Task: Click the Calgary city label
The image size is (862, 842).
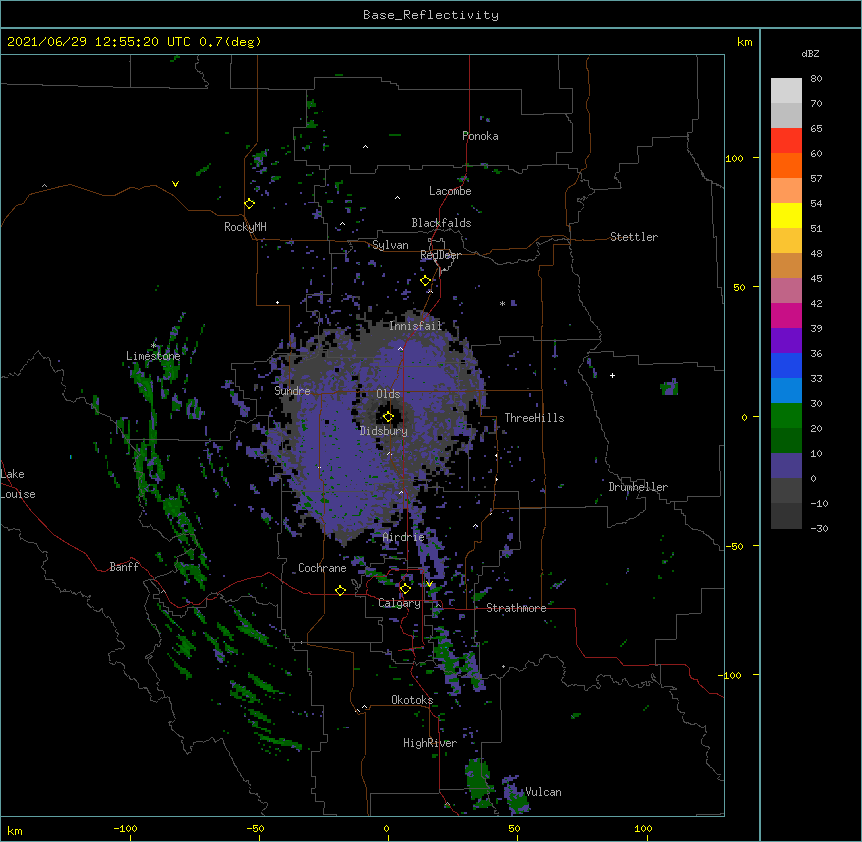Action: point(399,603)
